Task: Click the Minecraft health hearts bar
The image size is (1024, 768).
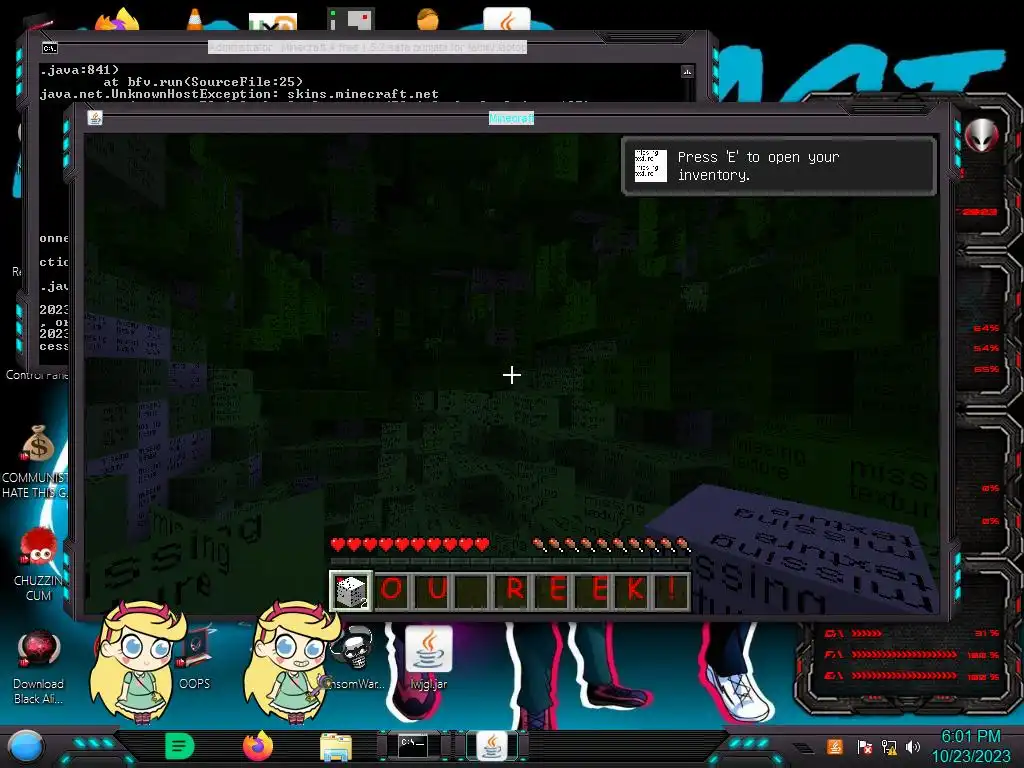Action: pyautogui.click(x=409, y=545)
